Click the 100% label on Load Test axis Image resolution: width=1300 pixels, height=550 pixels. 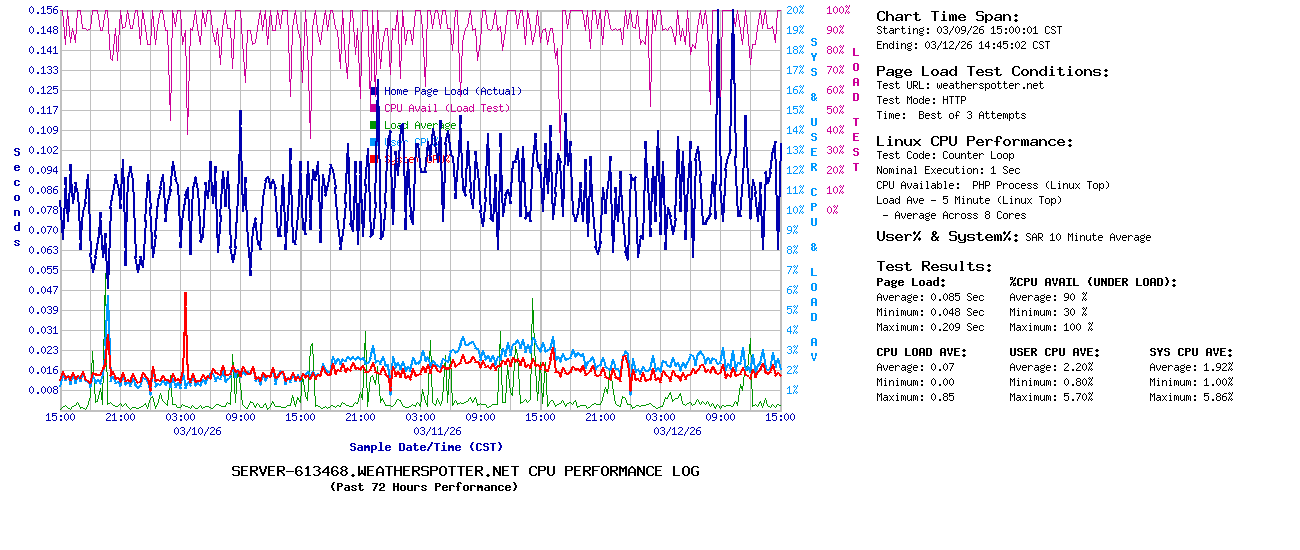(838, 10)
